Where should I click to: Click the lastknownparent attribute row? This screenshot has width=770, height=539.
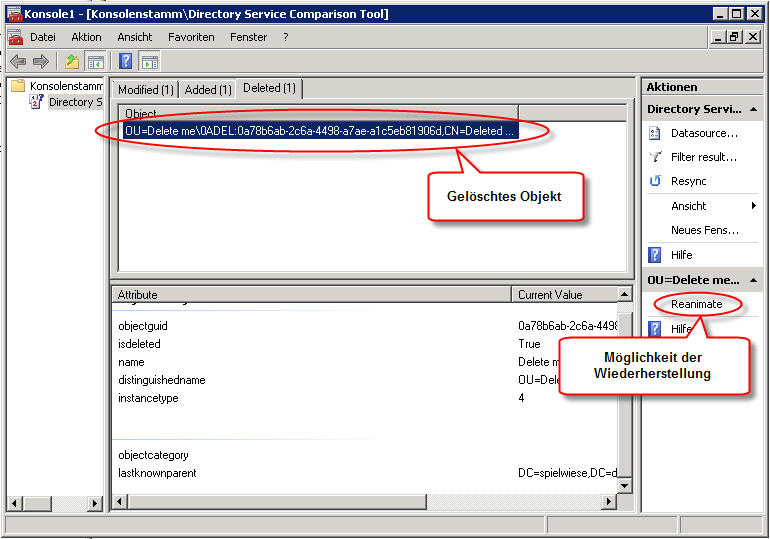[365, 473]
